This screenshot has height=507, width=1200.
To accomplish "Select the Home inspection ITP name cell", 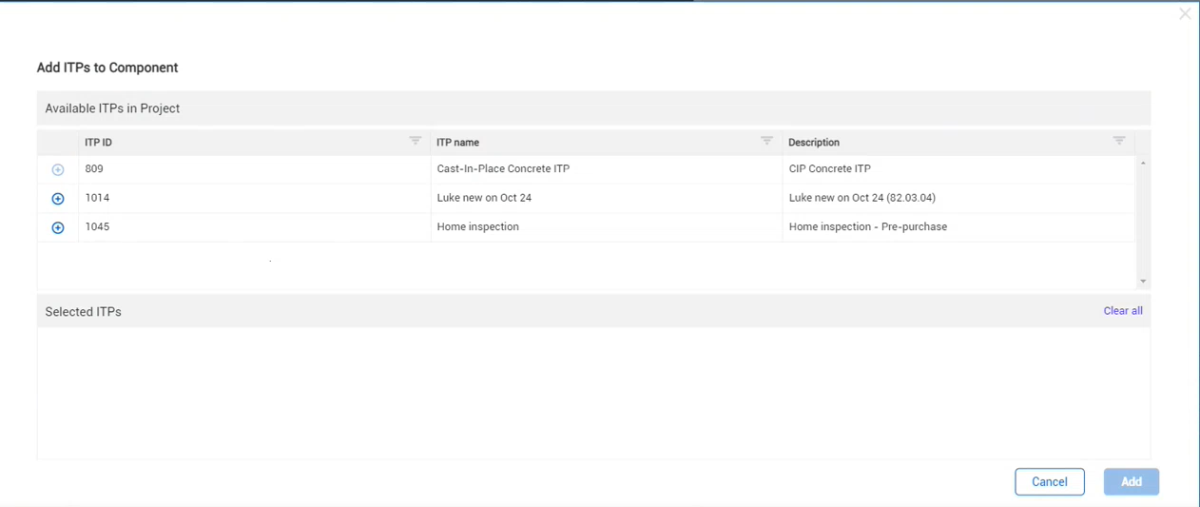I will [478, 227].
